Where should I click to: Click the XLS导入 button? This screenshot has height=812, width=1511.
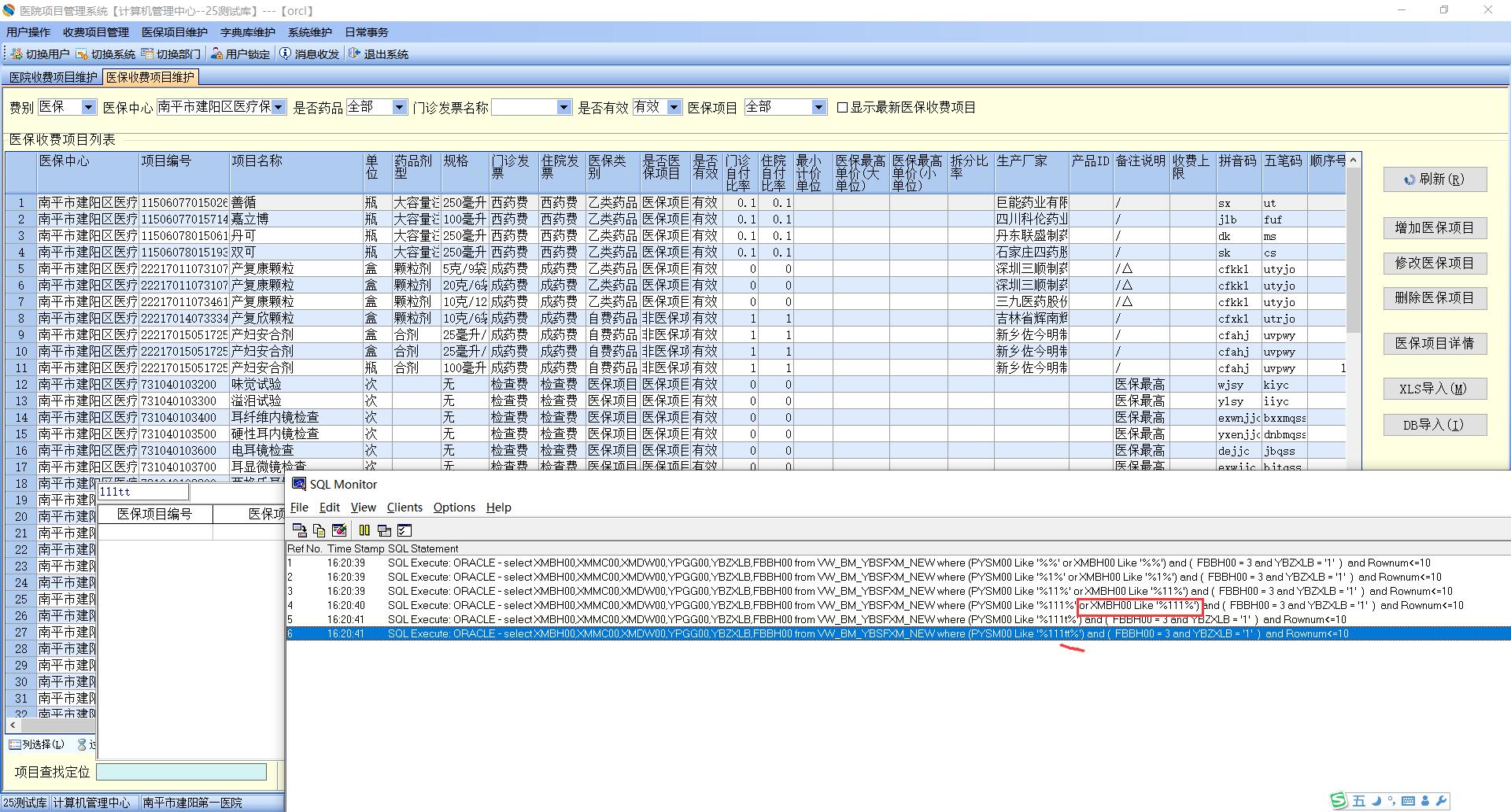point(1434,389)
